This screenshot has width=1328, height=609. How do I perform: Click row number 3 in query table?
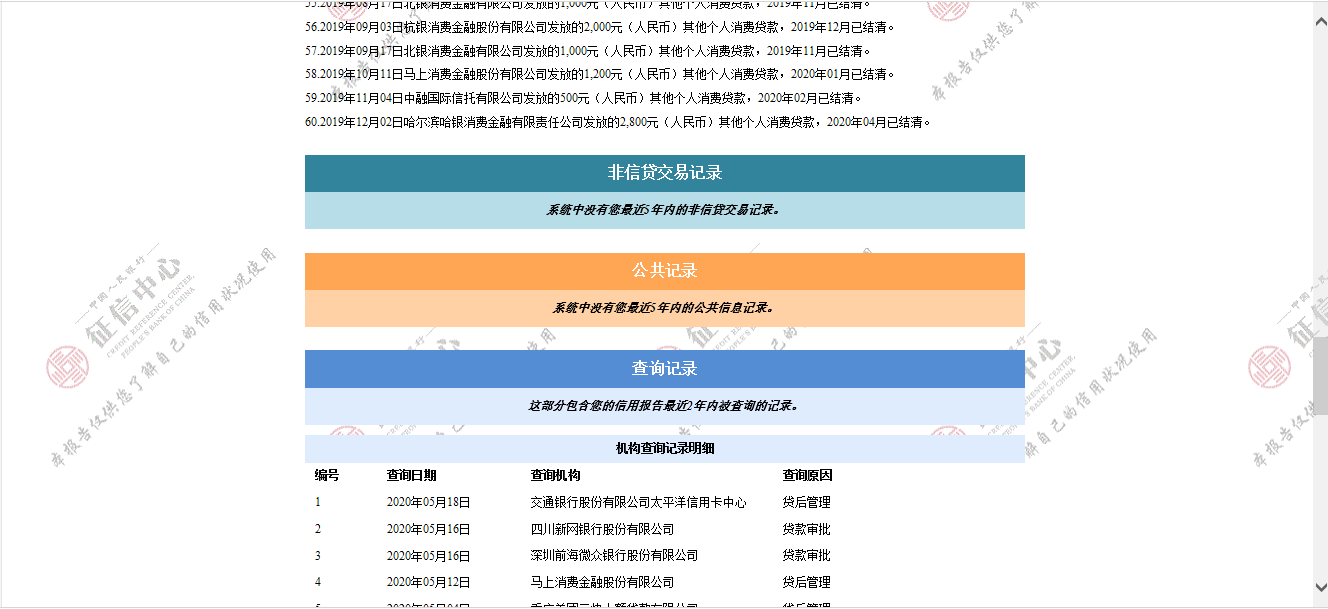tap(318, 555)
